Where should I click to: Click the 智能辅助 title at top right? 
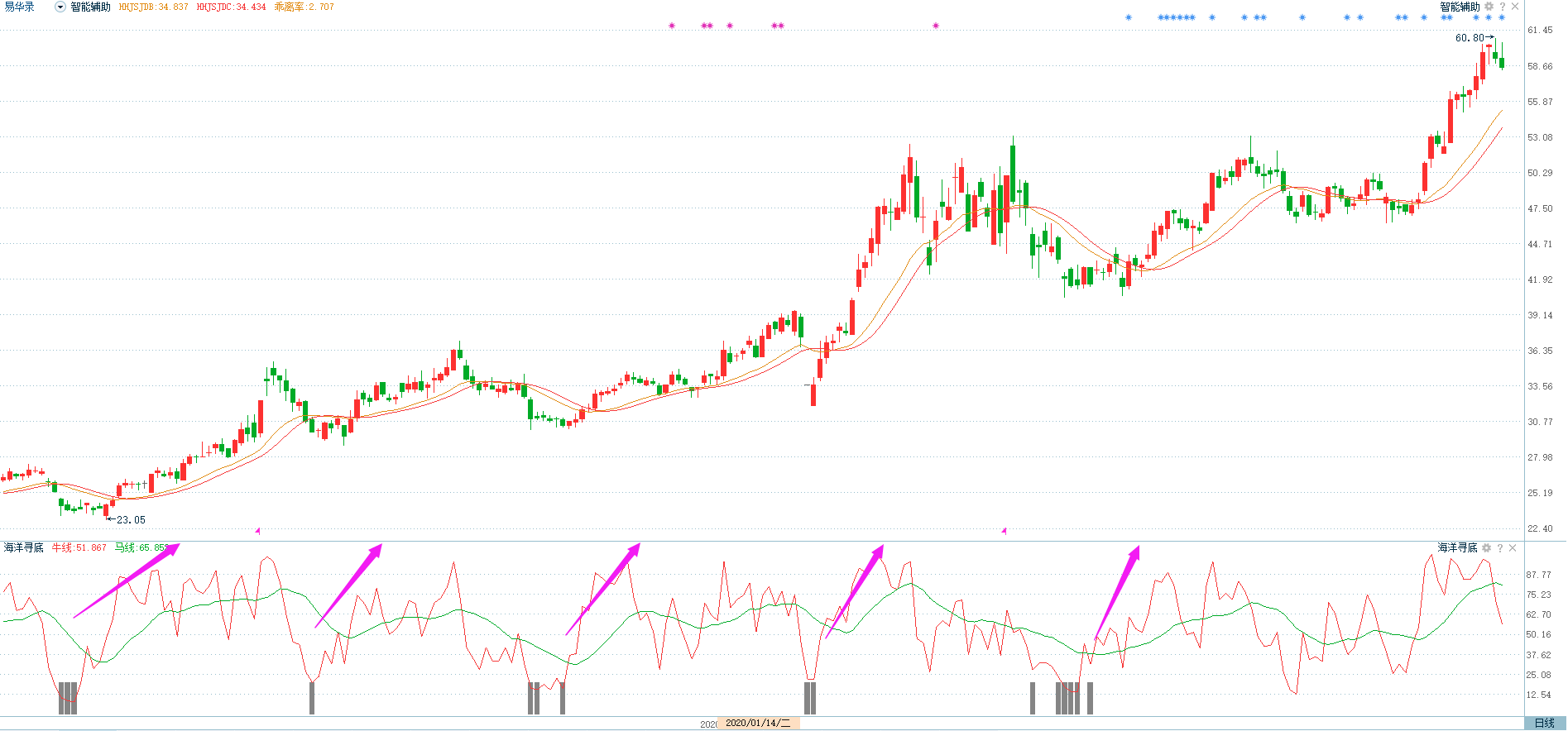[x=1460, y=7]
